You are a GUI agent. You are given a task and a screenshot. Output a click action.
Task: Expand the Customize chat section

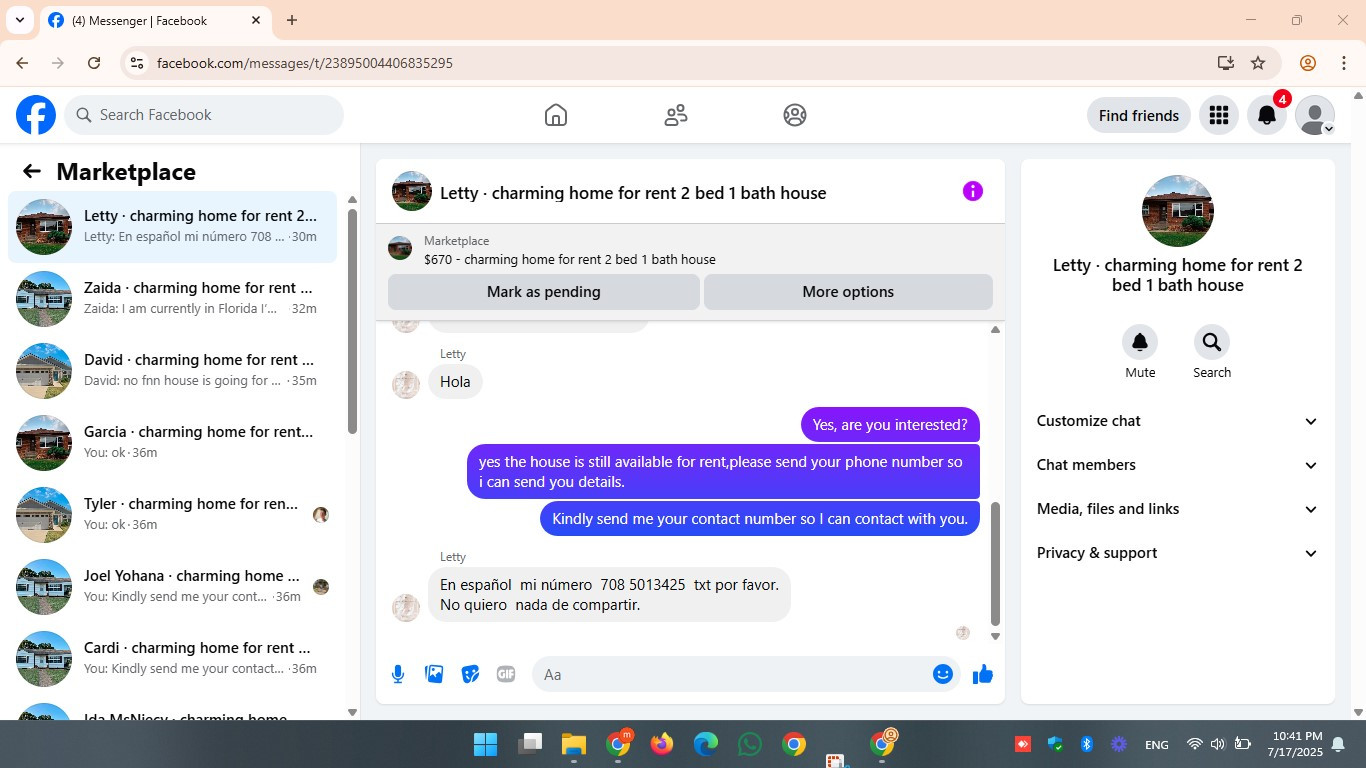(1178, 421)
